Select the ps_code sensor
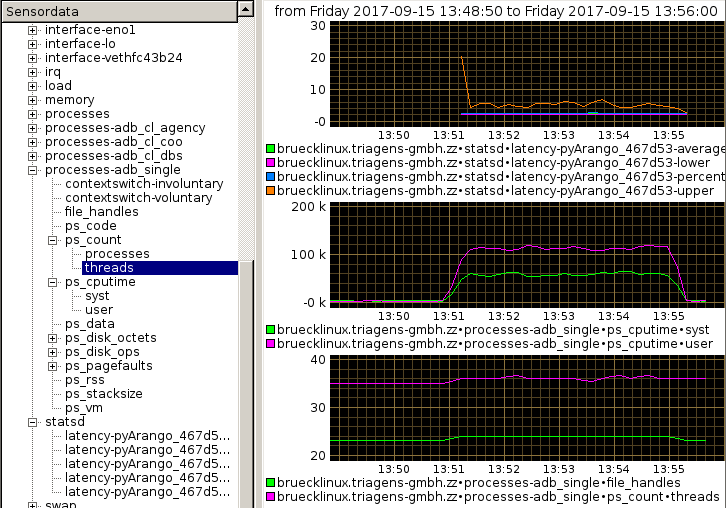 [90, 226]
